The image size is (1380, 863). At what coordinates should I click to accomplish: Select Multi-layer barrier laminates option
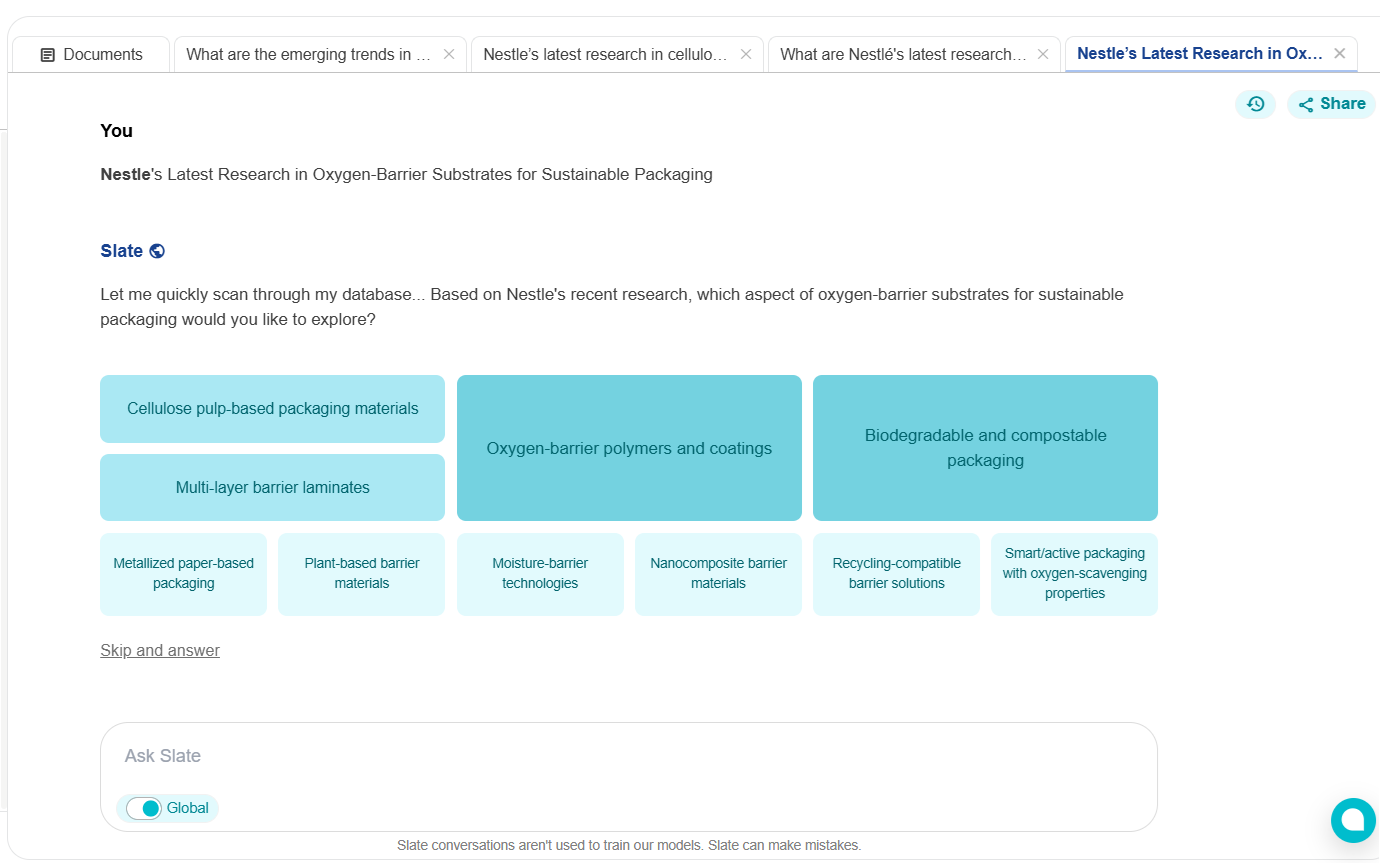tap(272, 488)
